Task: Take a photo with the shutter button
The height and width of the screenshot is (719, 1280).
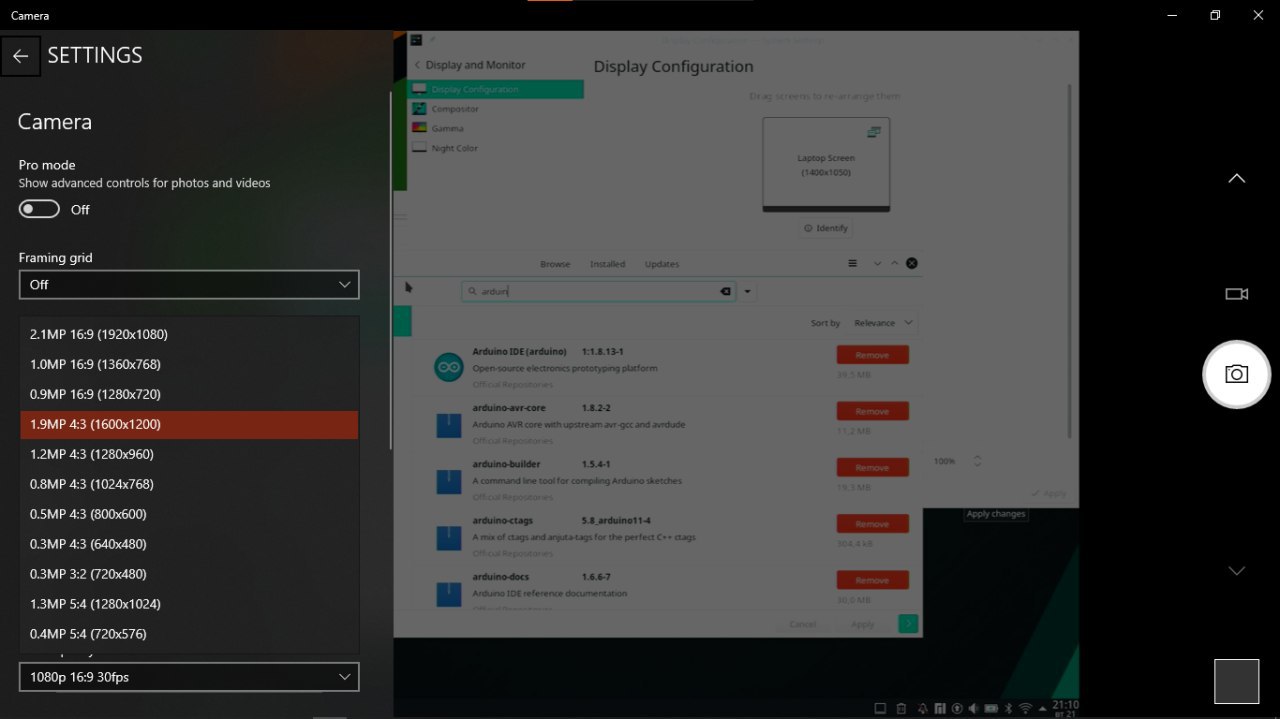Action: [1236, 374]
